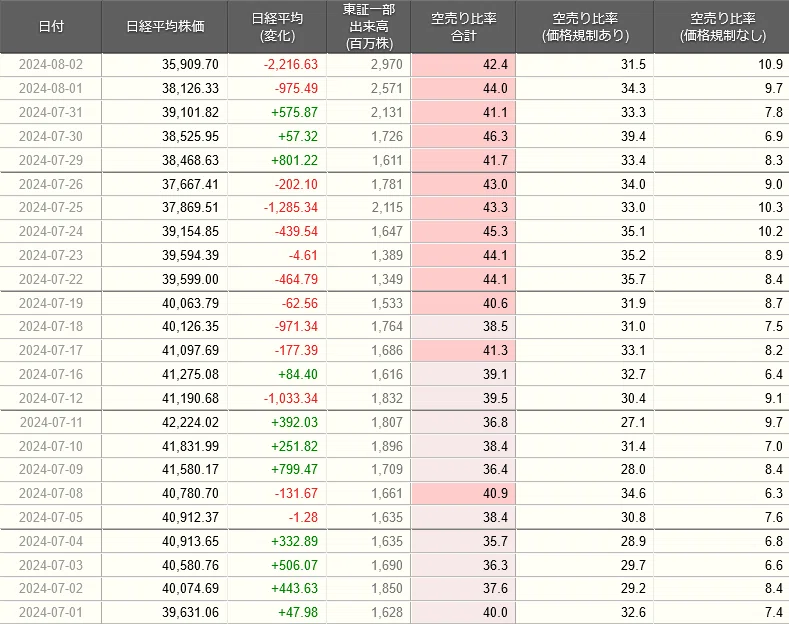Select the date 2024-07-19

pos(51,303)
